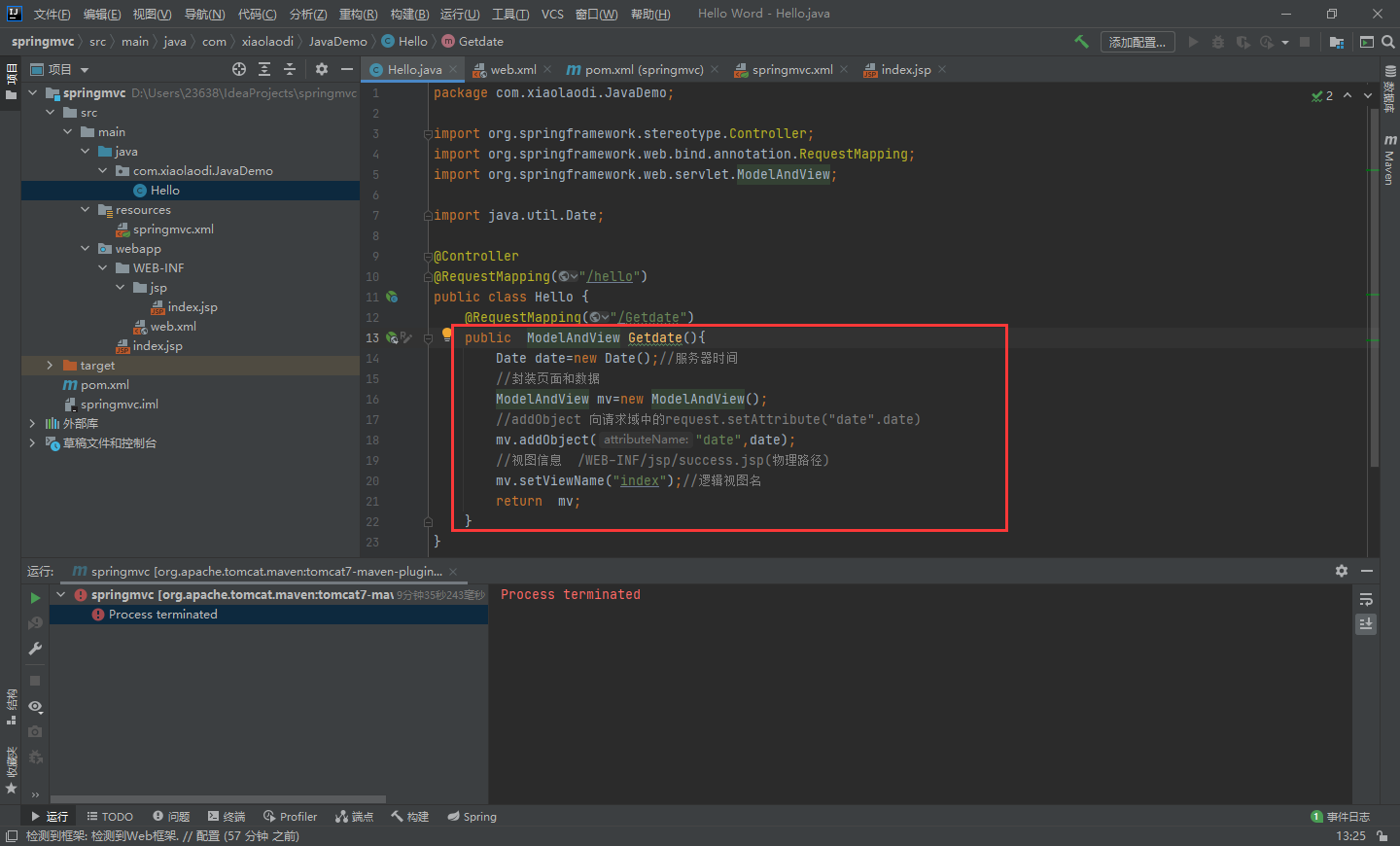This screenshot has width=1400, height=846.
Task: Collapse the springmvc root folder
Action: (x=32, y=92)
